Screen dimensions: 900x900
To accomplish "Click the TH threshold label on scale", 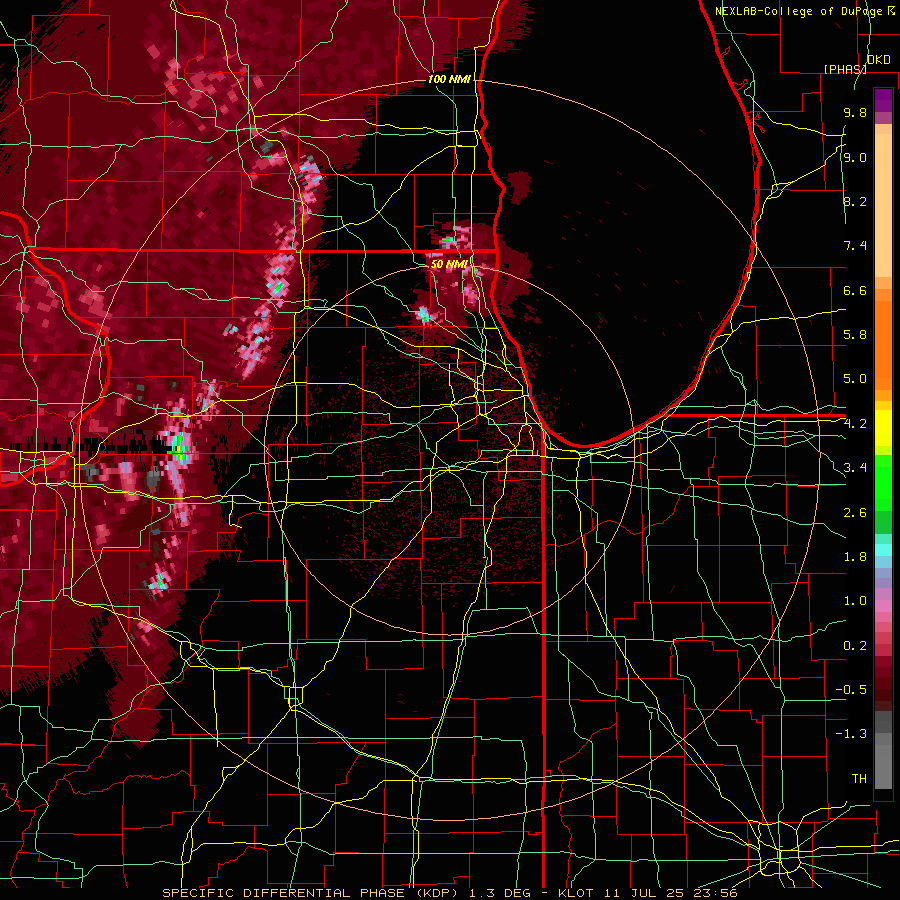I will [x=859, y=779].
